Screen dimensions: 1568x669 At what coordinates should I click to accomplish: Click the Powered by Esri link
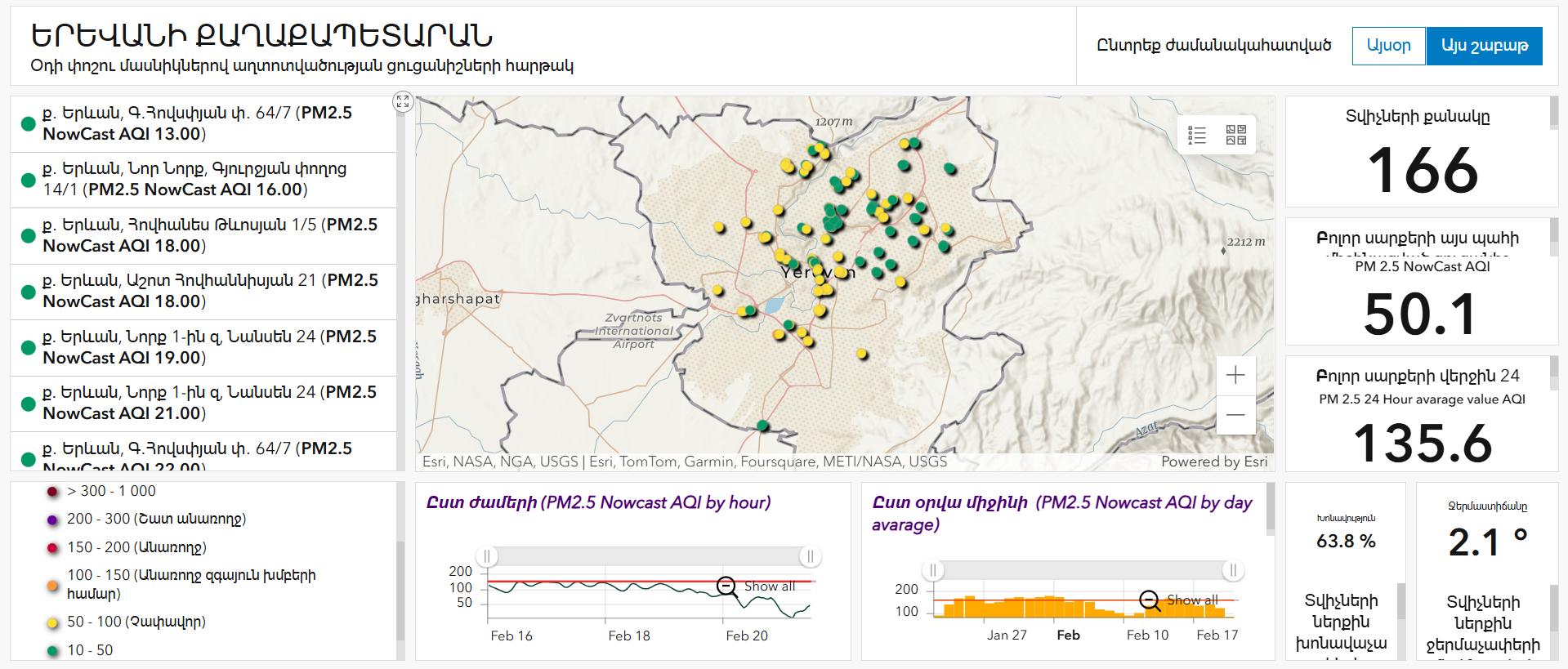(1213, 462)
